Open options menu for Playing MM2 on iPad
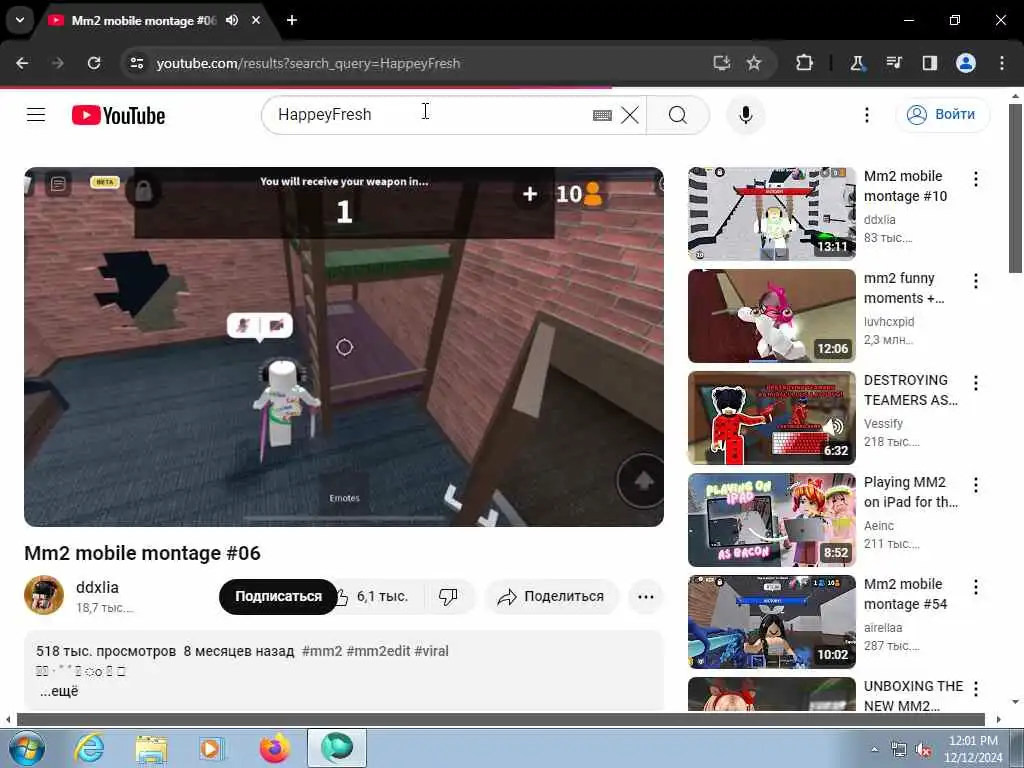The height and width of the screenshot is (768, 1024). tap(976, 485)
